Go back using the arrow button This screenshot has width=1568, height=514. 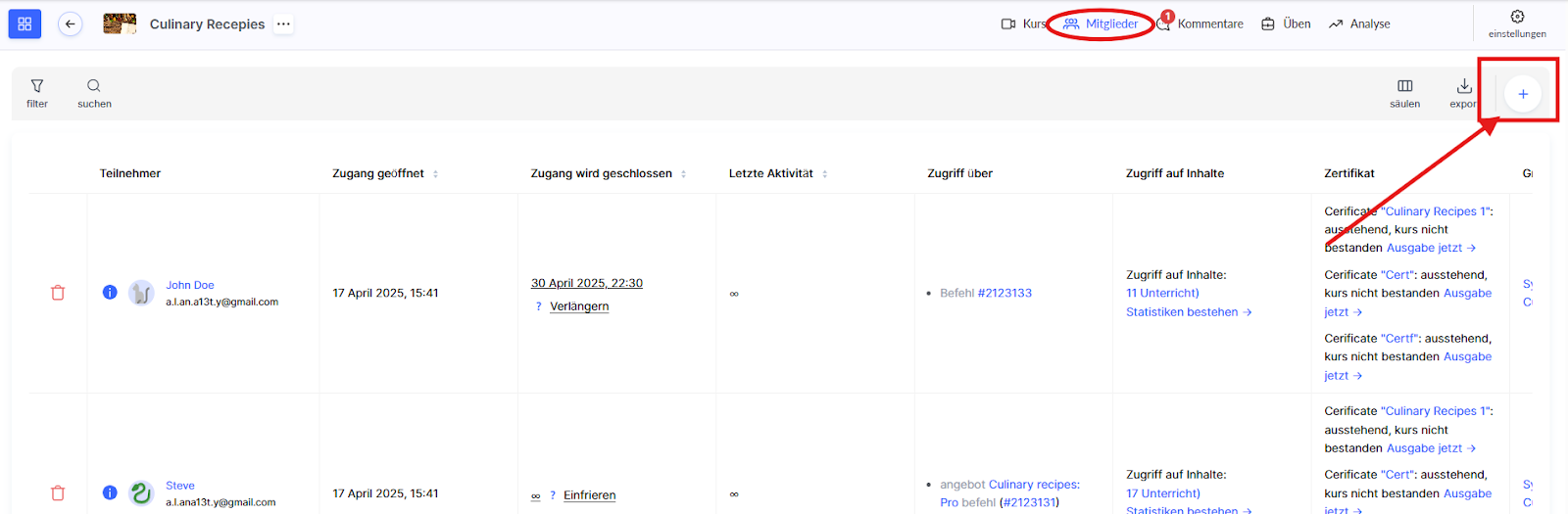(70, 24)
